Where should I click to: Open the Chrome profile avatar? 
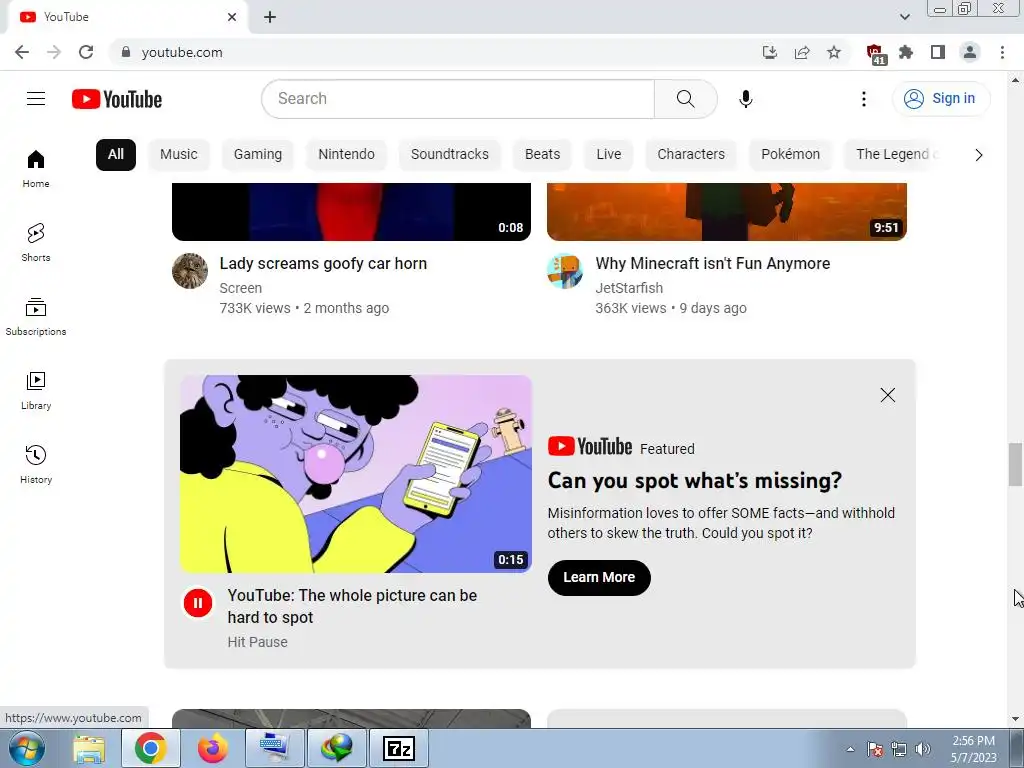point(970,52)
